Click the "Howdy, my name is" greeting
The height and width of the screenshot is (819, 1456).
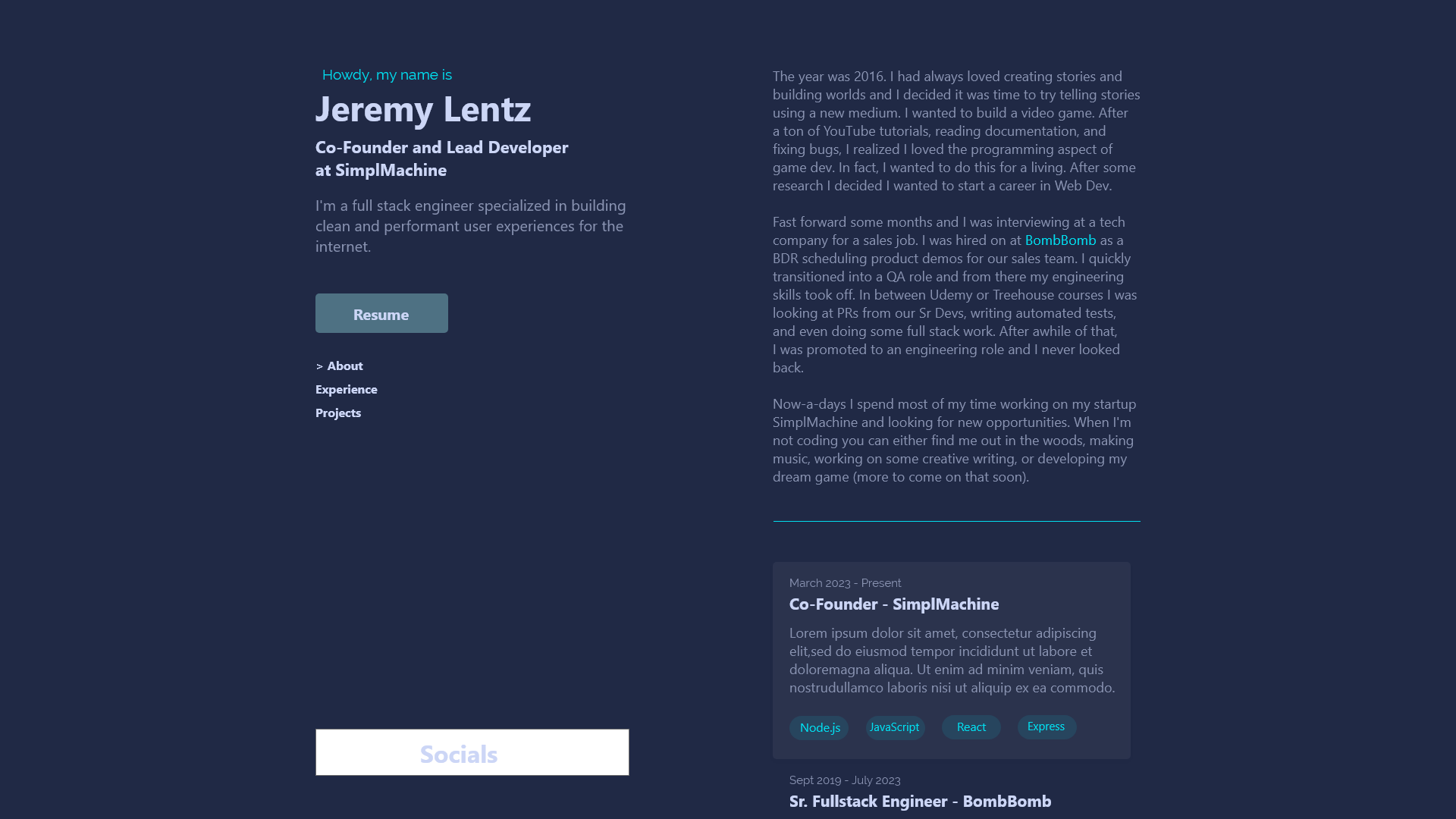coord(387,75)
